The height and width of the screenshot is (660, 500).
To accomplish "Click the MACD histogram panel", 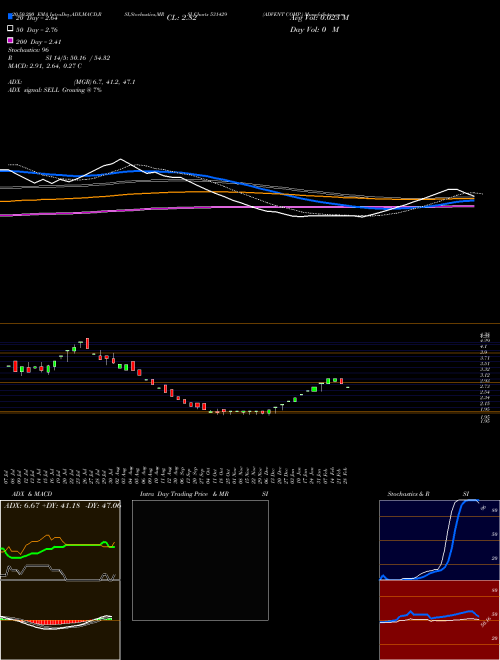I will pyautogui.click(x=60, y=620).
